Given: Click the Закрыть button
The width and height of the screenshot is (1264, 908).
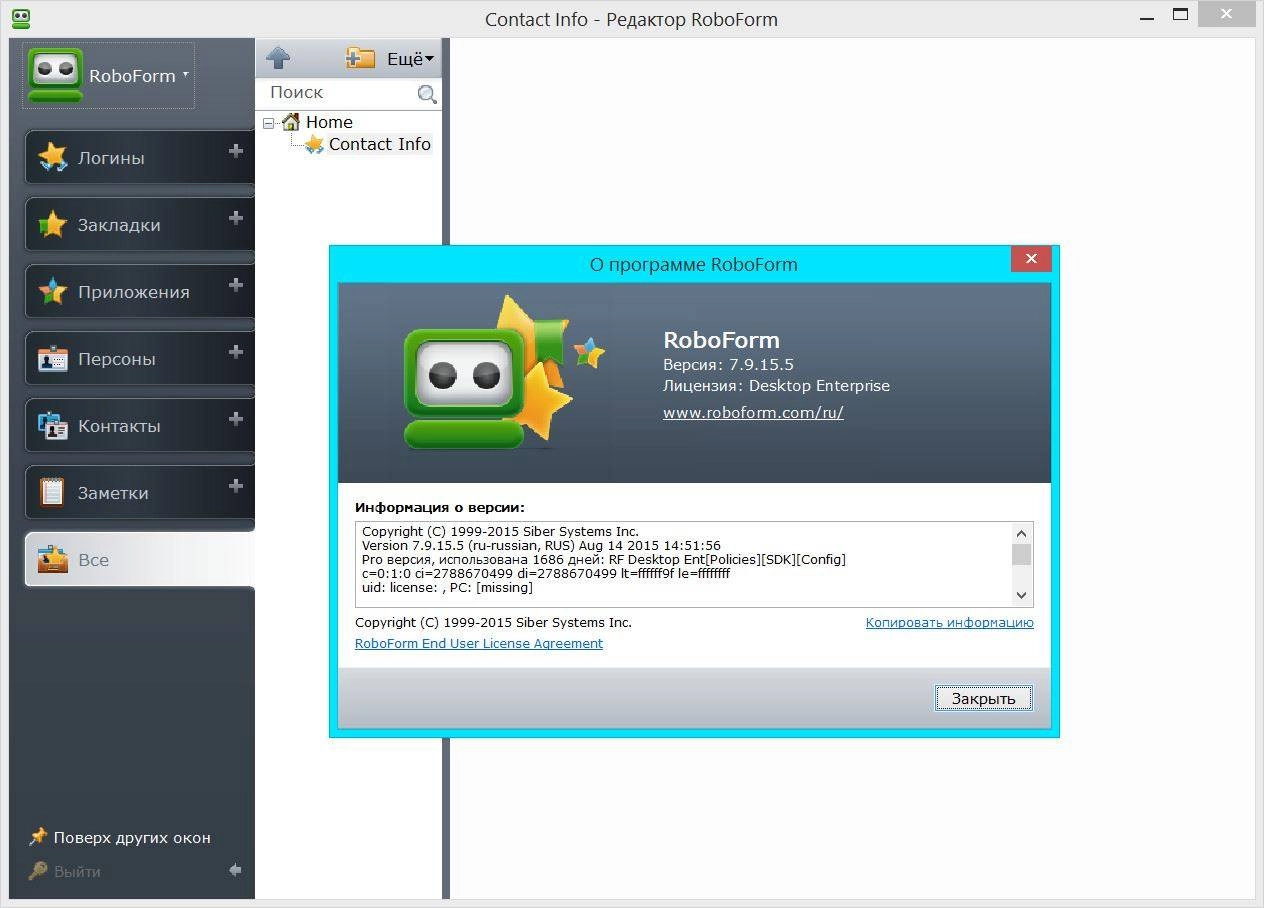Looking at the screenshot, I should [983, 698].
